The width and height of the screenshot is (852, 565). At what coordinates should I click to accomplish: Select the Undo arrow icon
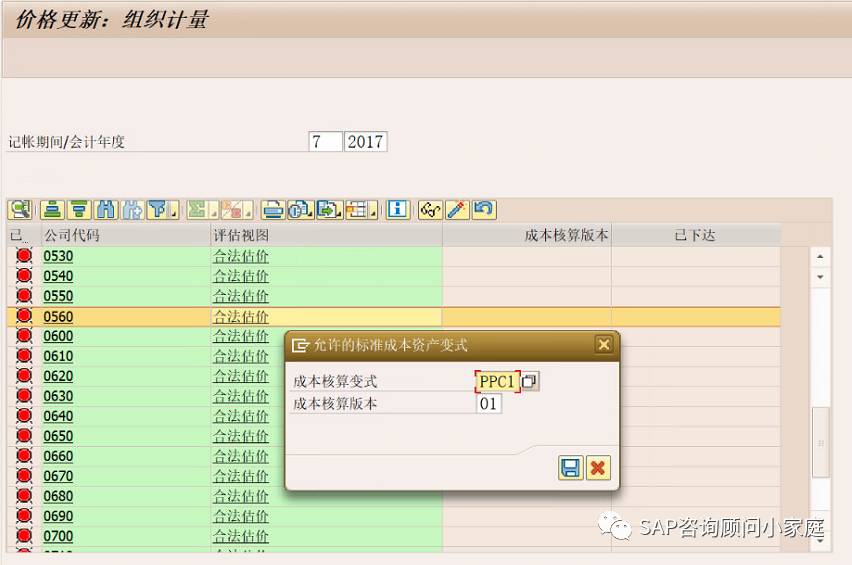click(484, 209)
